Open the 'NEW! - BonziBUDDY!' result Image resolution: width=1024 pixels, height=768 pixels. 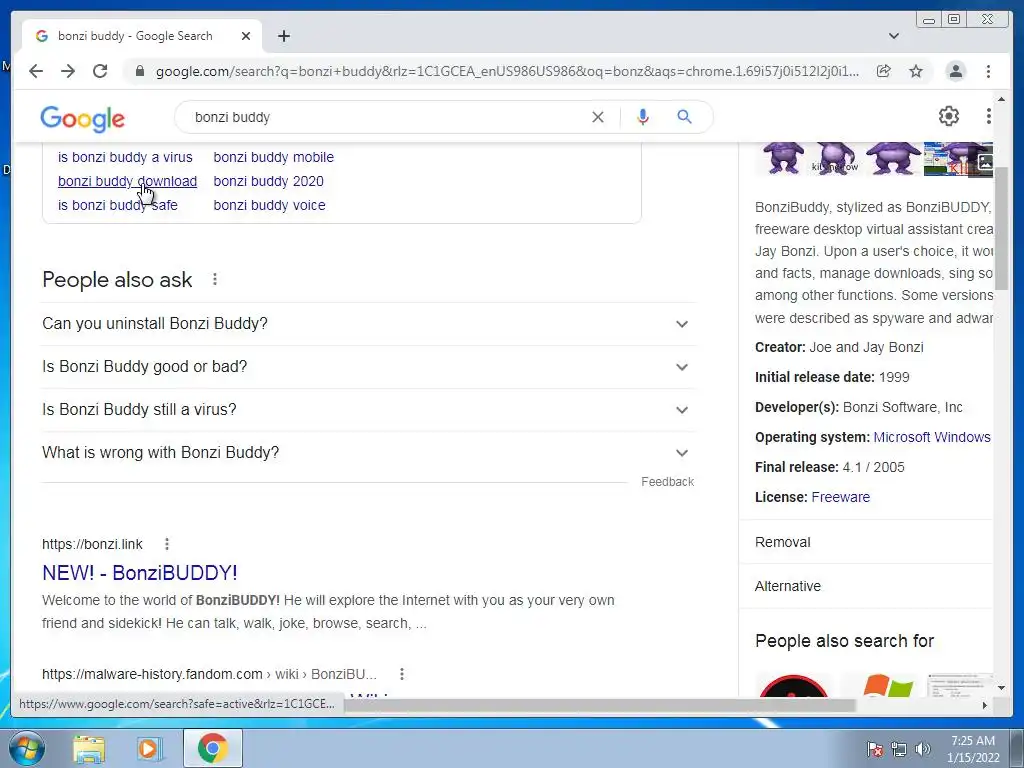click(140, 573)
